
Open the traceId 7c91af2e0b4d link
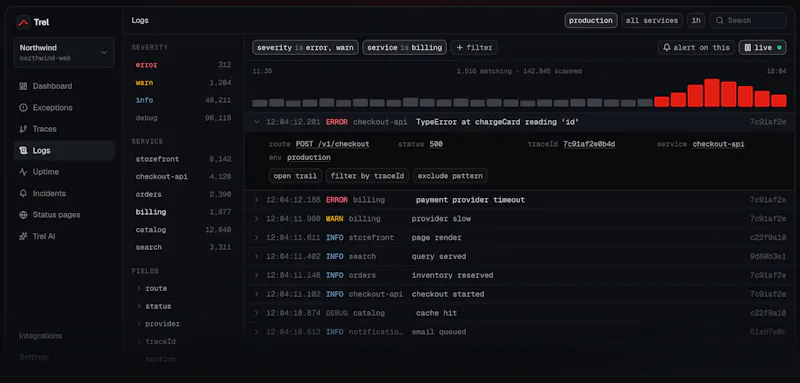pyautogui.click(x=589, y=144)
